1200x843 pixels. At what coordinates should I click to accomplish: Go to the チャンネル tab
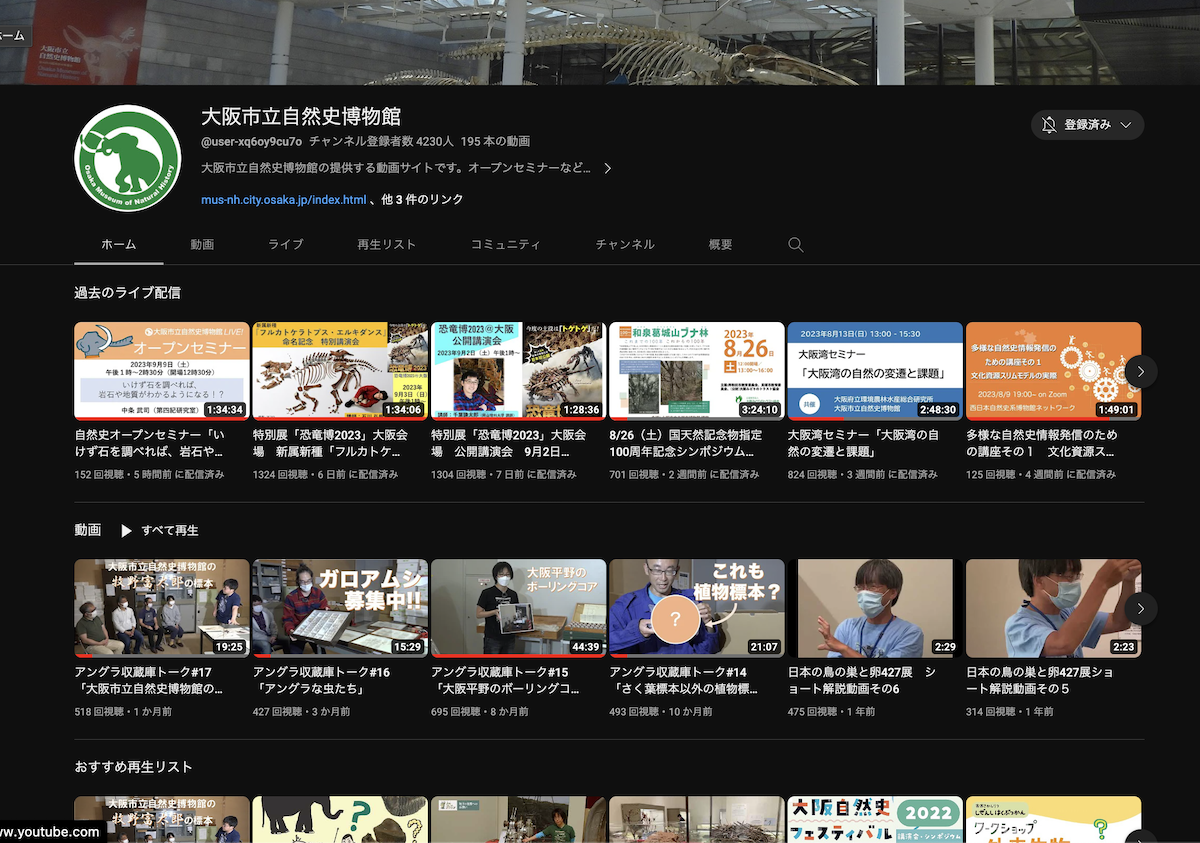pyautogui.click(x=625, y=245)
